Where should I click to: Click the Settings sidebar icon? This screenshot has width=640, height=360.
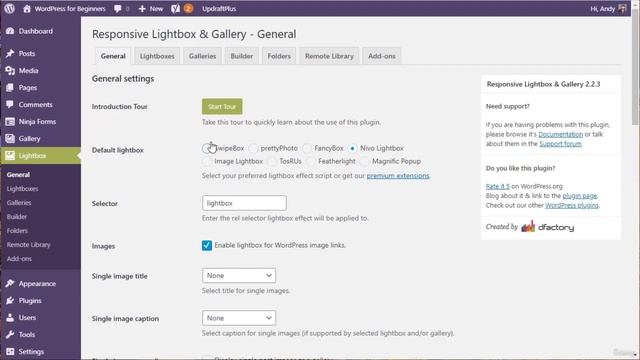(x=10, y=351)
